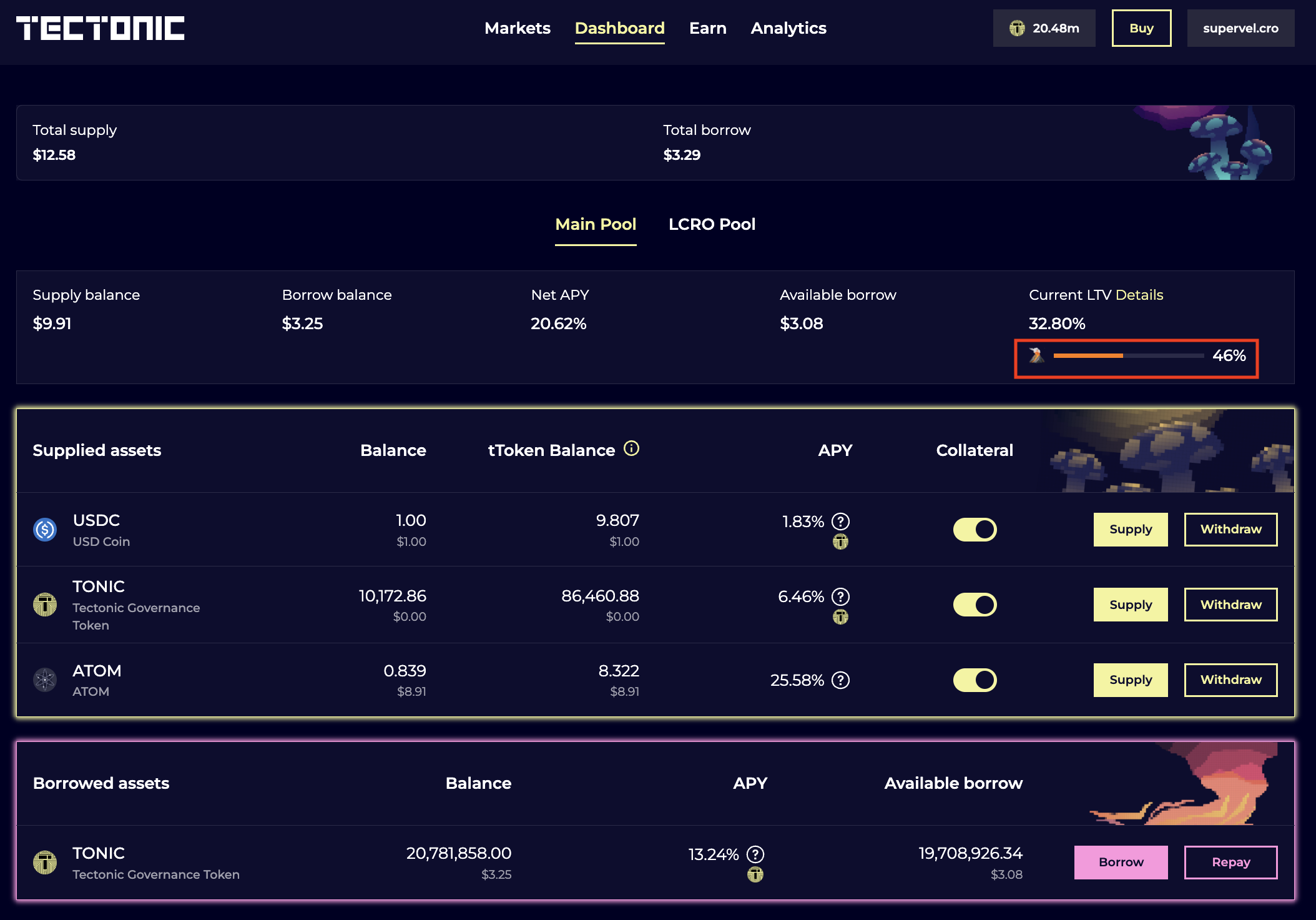Click the help icon next to ATOM 25.58% APY
The image size is (1316, 920).
pos(841,680)
